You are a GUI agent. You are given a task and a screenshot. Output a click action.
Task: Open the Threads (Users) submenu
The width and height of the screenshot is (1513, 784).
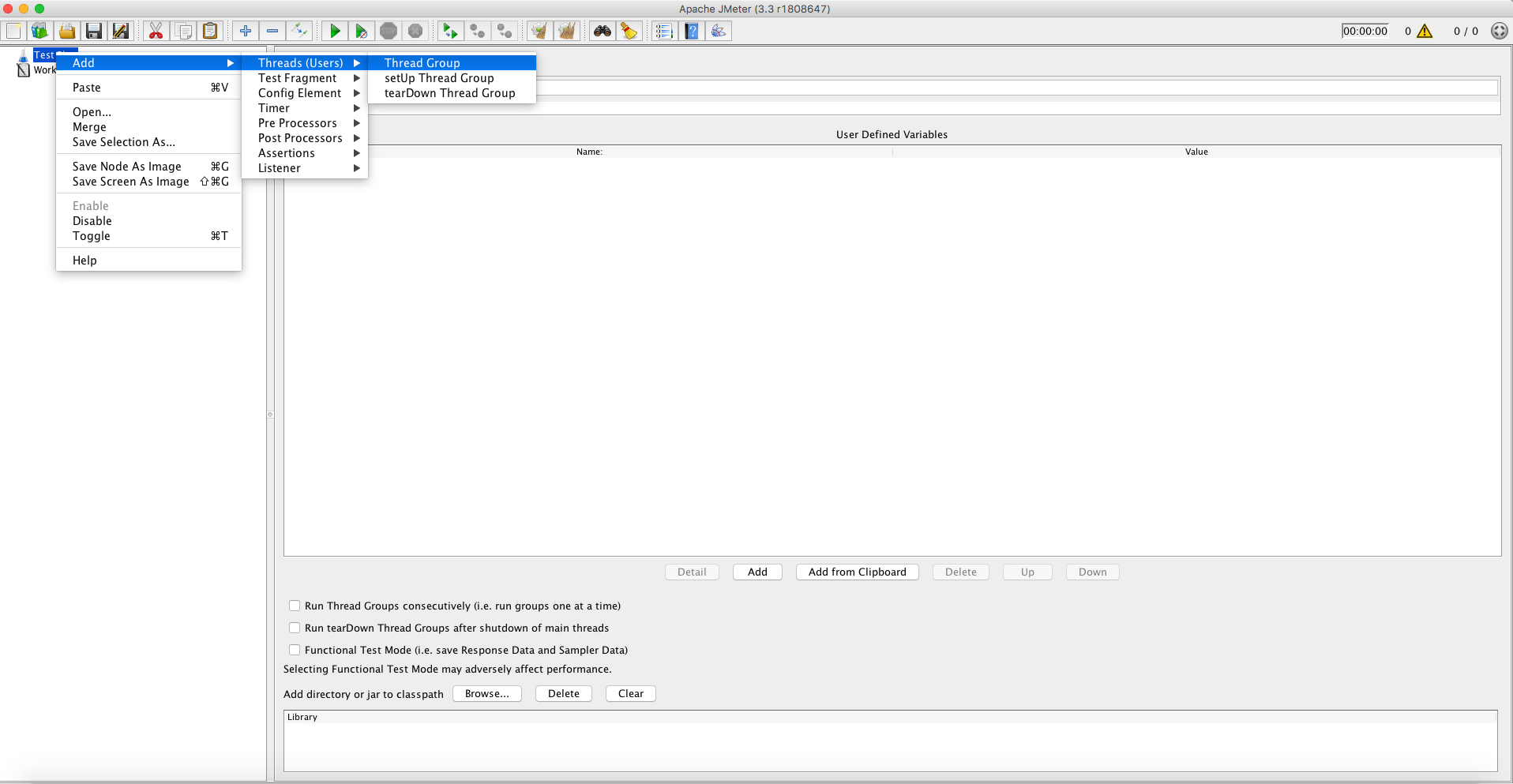pos(305,63)
